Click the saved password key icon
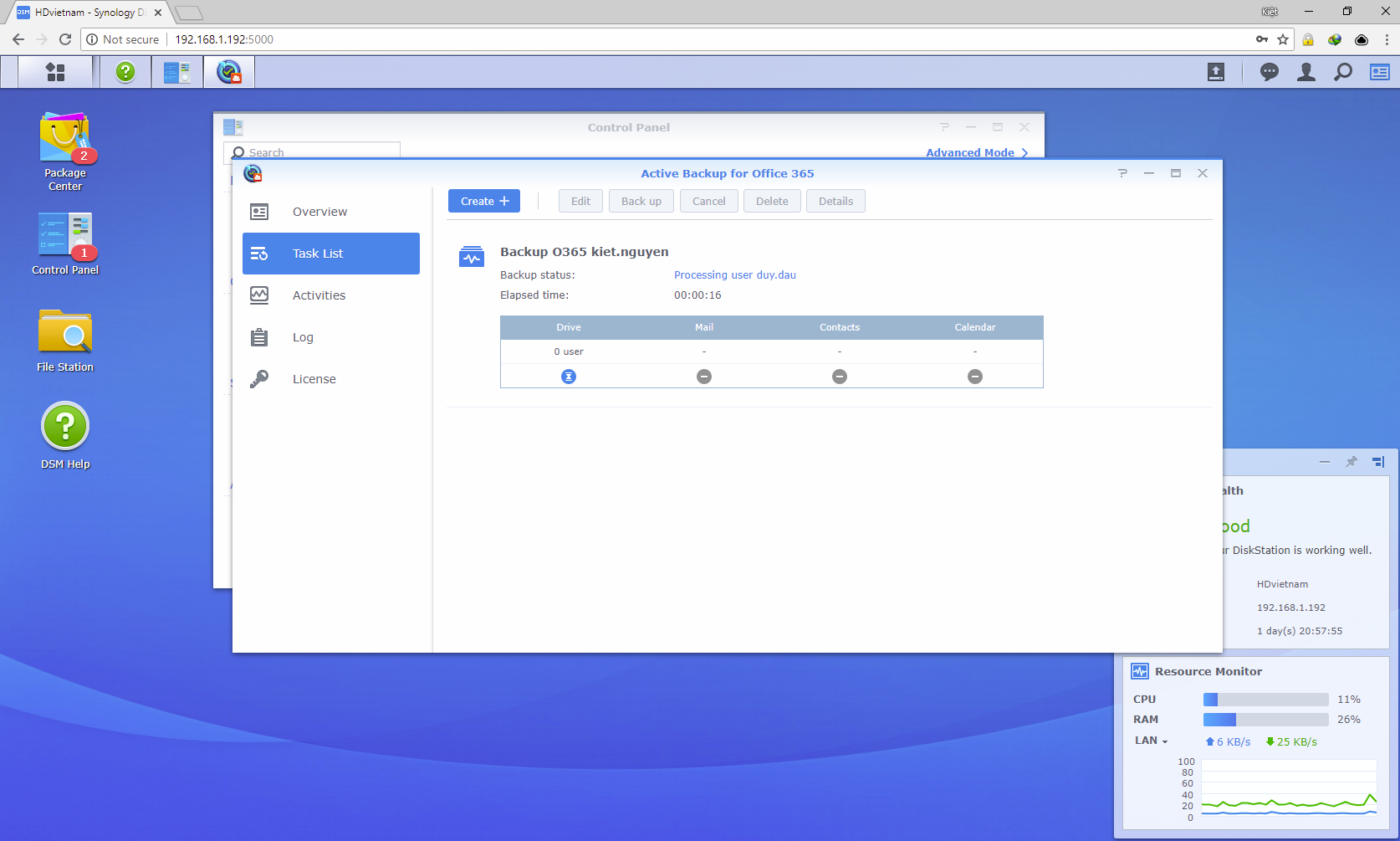 1262,39
